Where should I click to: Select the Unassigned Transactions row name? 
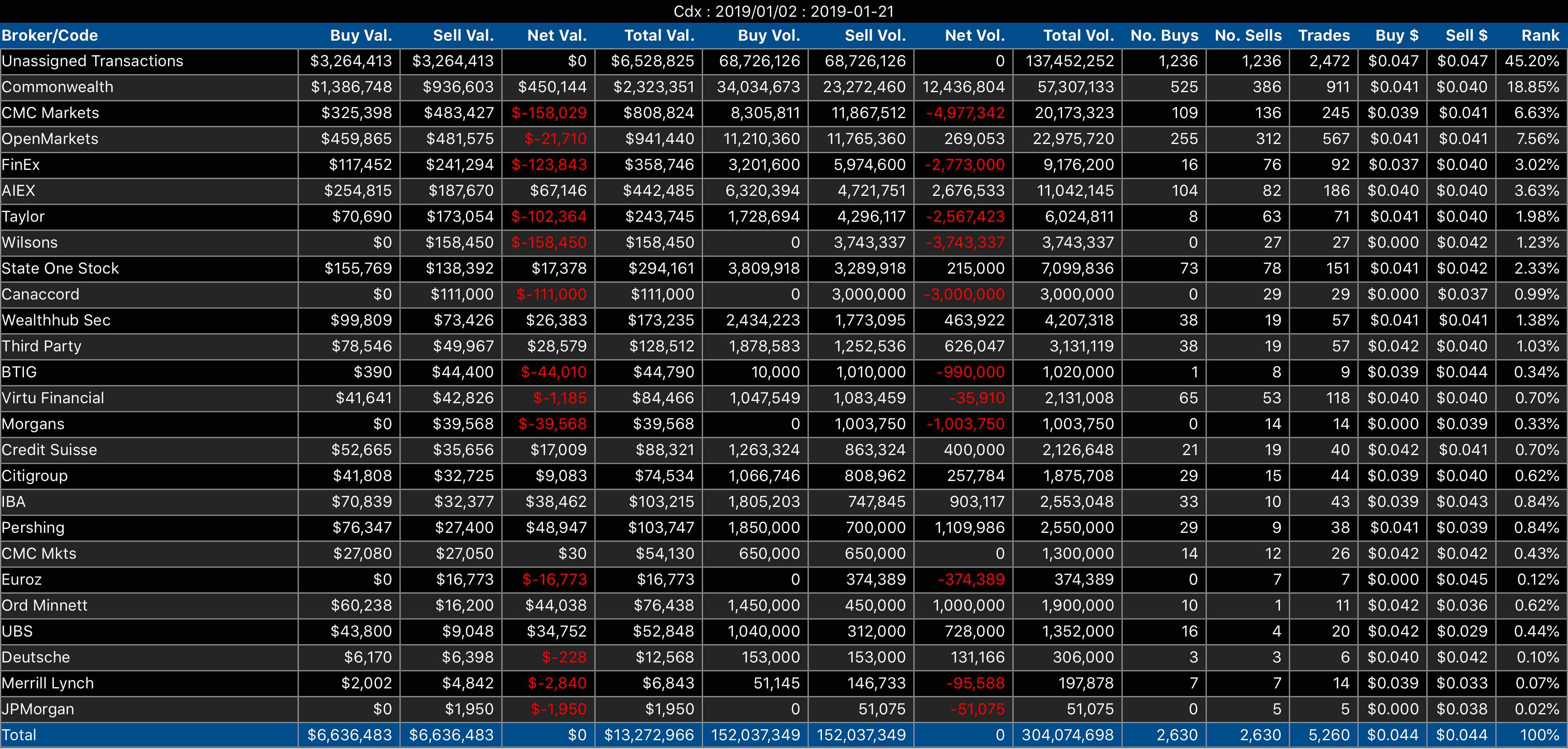[93, 61]
